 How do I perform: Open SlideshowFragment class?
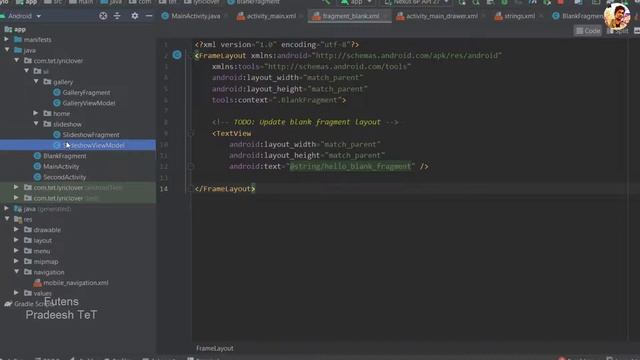pos(91,135)
